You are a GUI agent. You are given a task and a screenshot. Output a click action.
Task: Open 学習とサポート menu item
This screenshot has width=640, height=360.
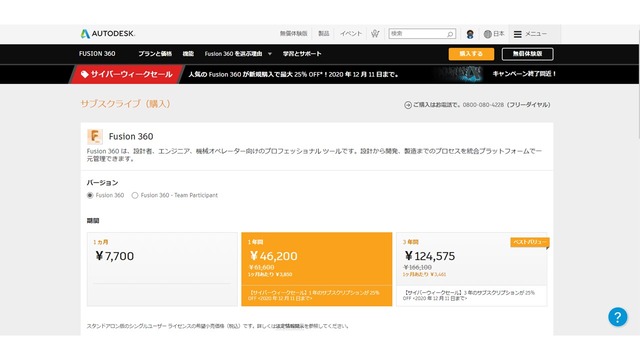pos(302,54)
